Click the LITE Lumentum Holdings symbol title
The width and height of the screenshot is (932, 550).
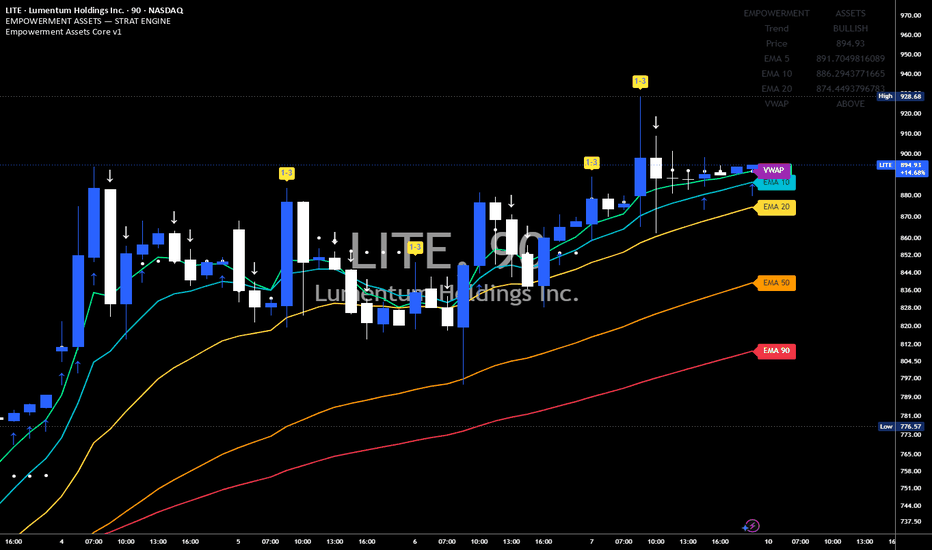click(94, 10)
